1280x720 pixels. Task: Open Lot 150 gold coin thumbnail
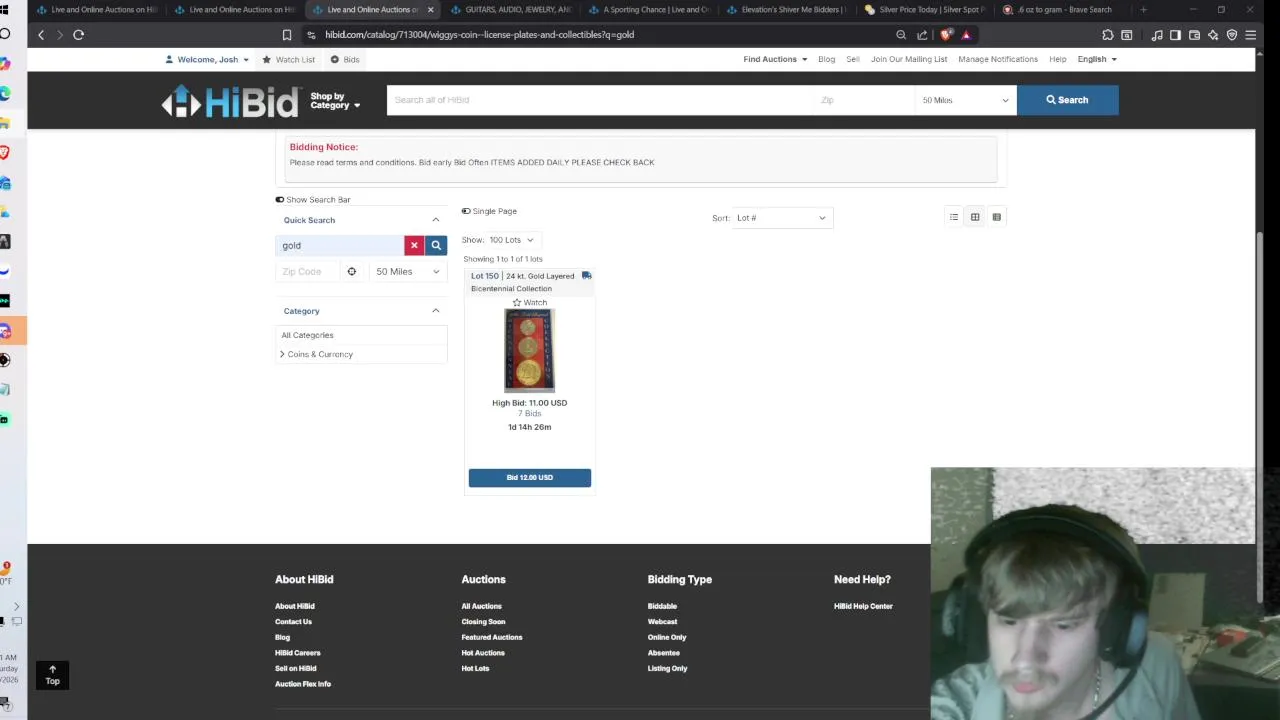529,350
